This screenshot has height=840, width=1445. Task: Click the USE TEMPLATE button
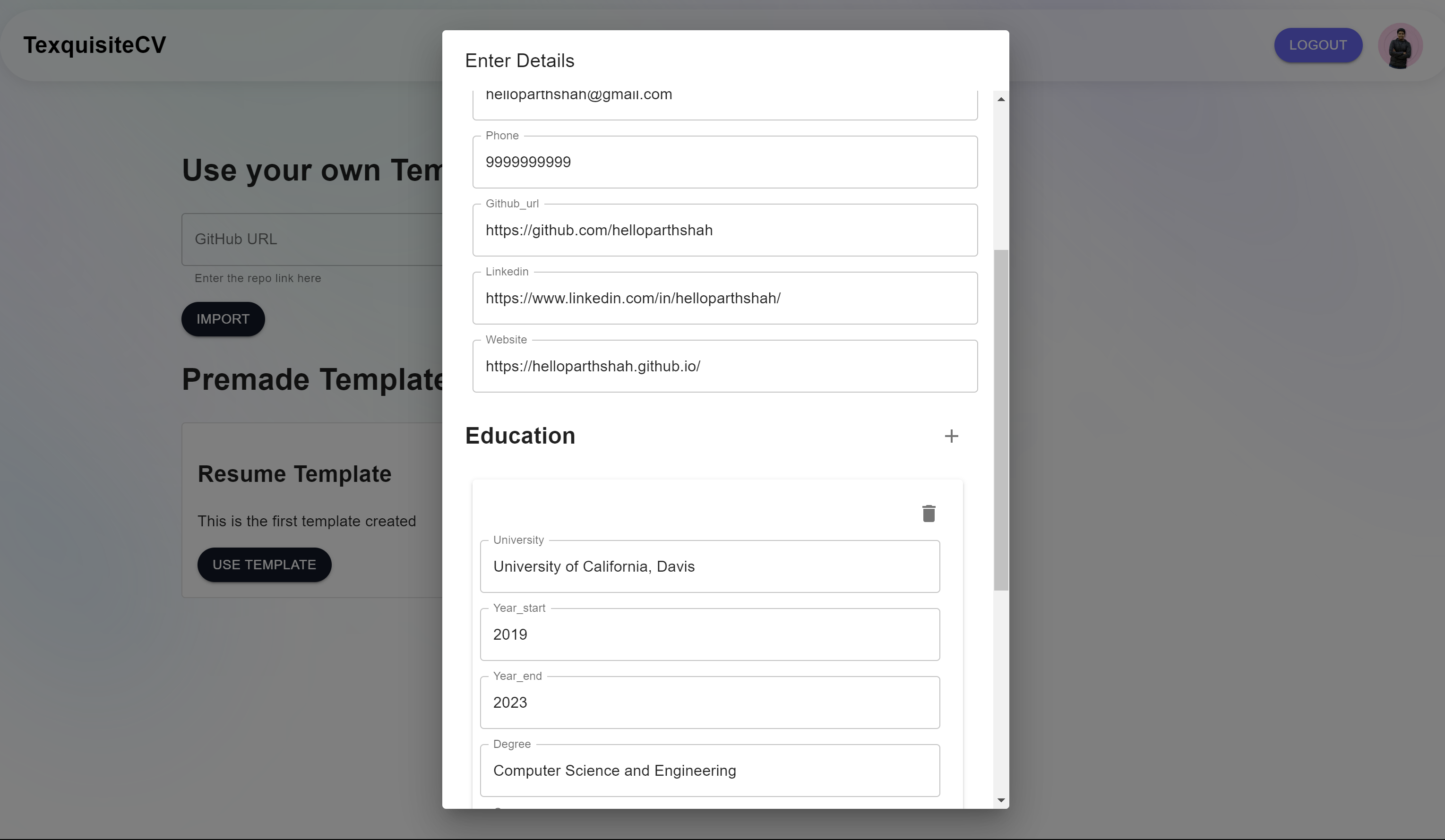pos(264,565)
